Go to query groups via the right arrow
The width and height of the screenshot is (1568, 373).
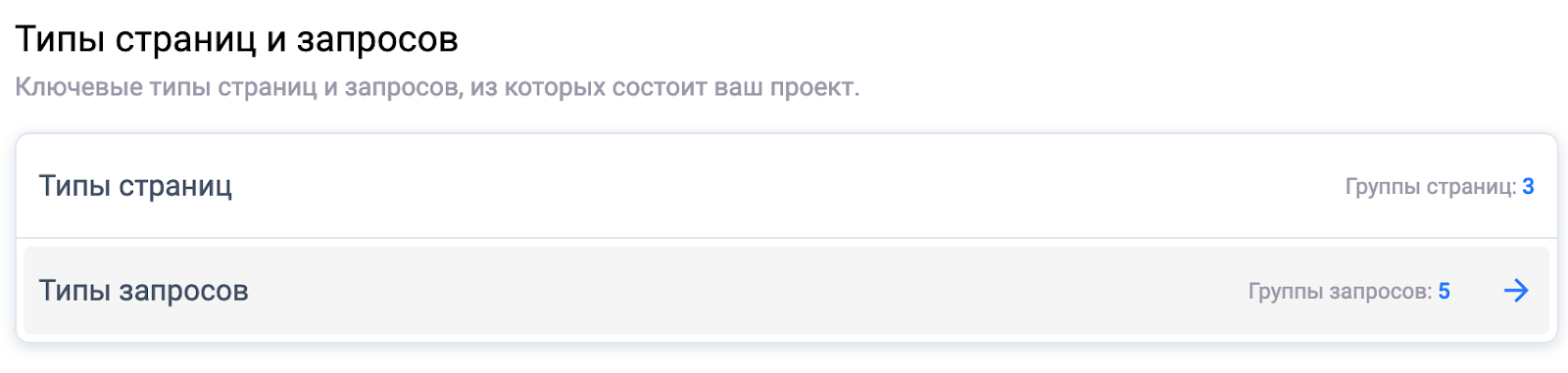(1516, 291)
